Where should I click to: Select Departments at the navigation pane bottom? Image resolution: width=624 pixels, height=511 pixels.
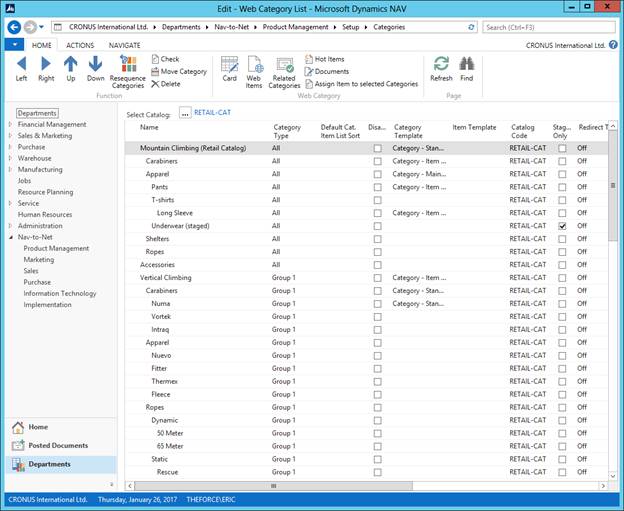tap(60, 464)
